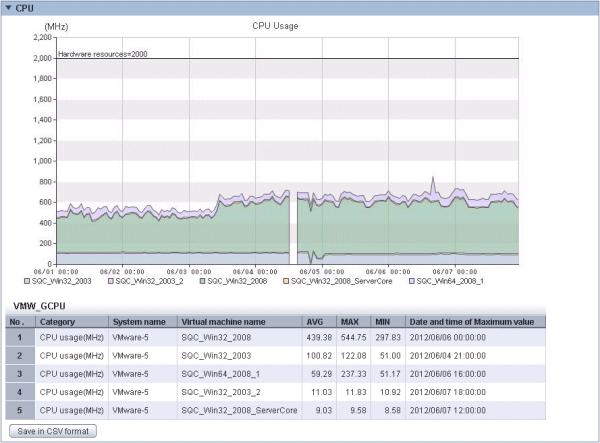Click the SQC_Win32_2008 legend color swatch
Screen dimensions: 600x443
click(x=202, y=281)
